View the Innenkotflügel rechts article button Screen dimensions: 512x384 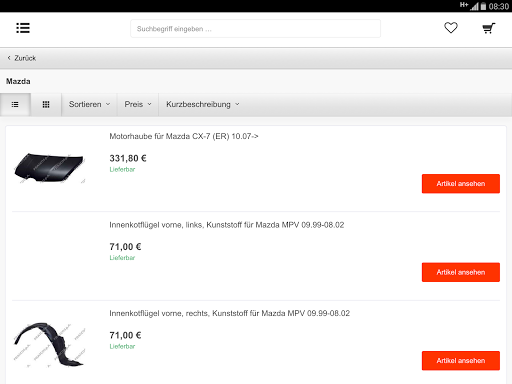pyautogui.click(x=461, y=361)
